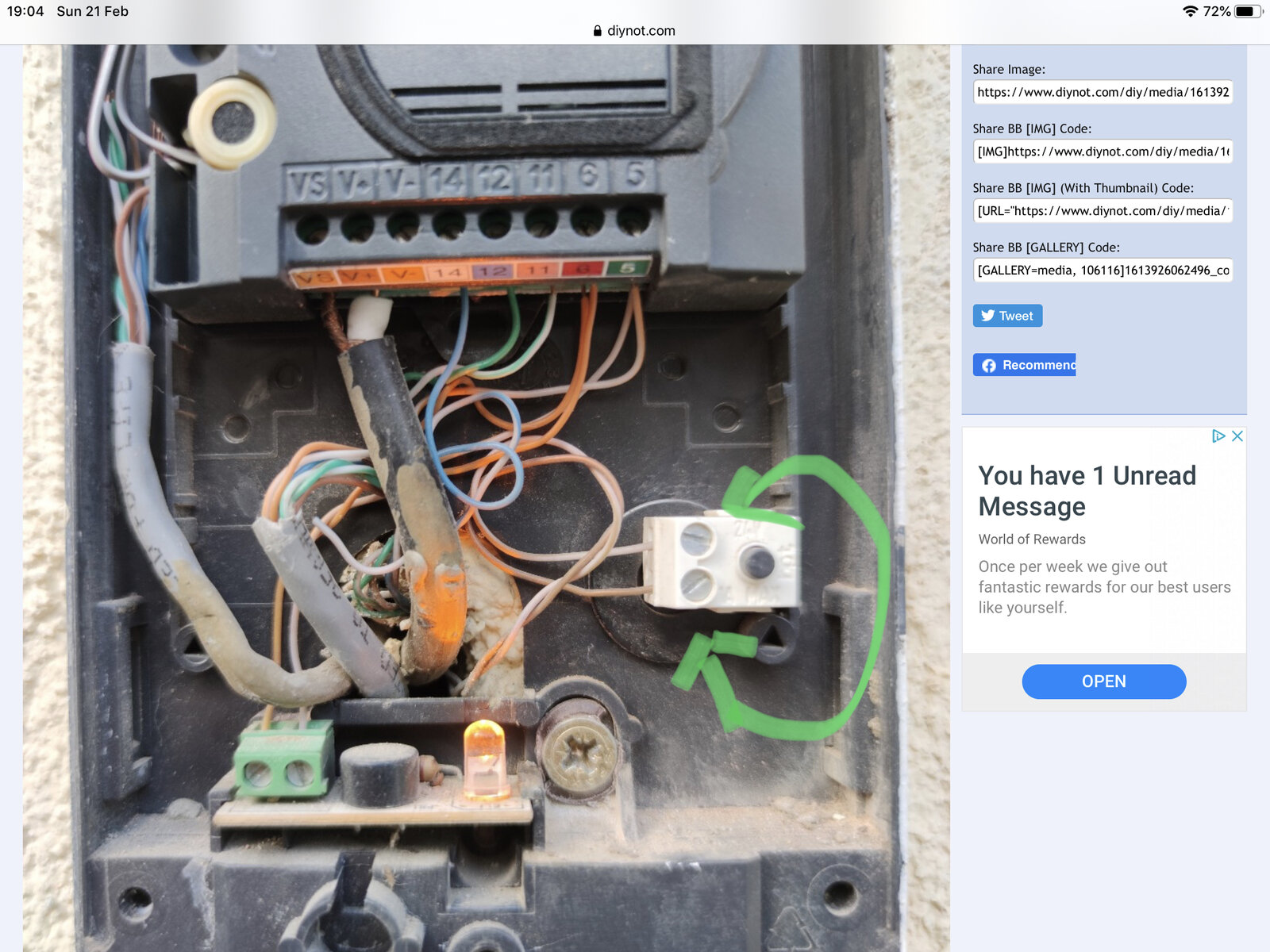Tap the battery icon in status bar
This screenshot has width=1270, height=952.
tap(1247, 11)
